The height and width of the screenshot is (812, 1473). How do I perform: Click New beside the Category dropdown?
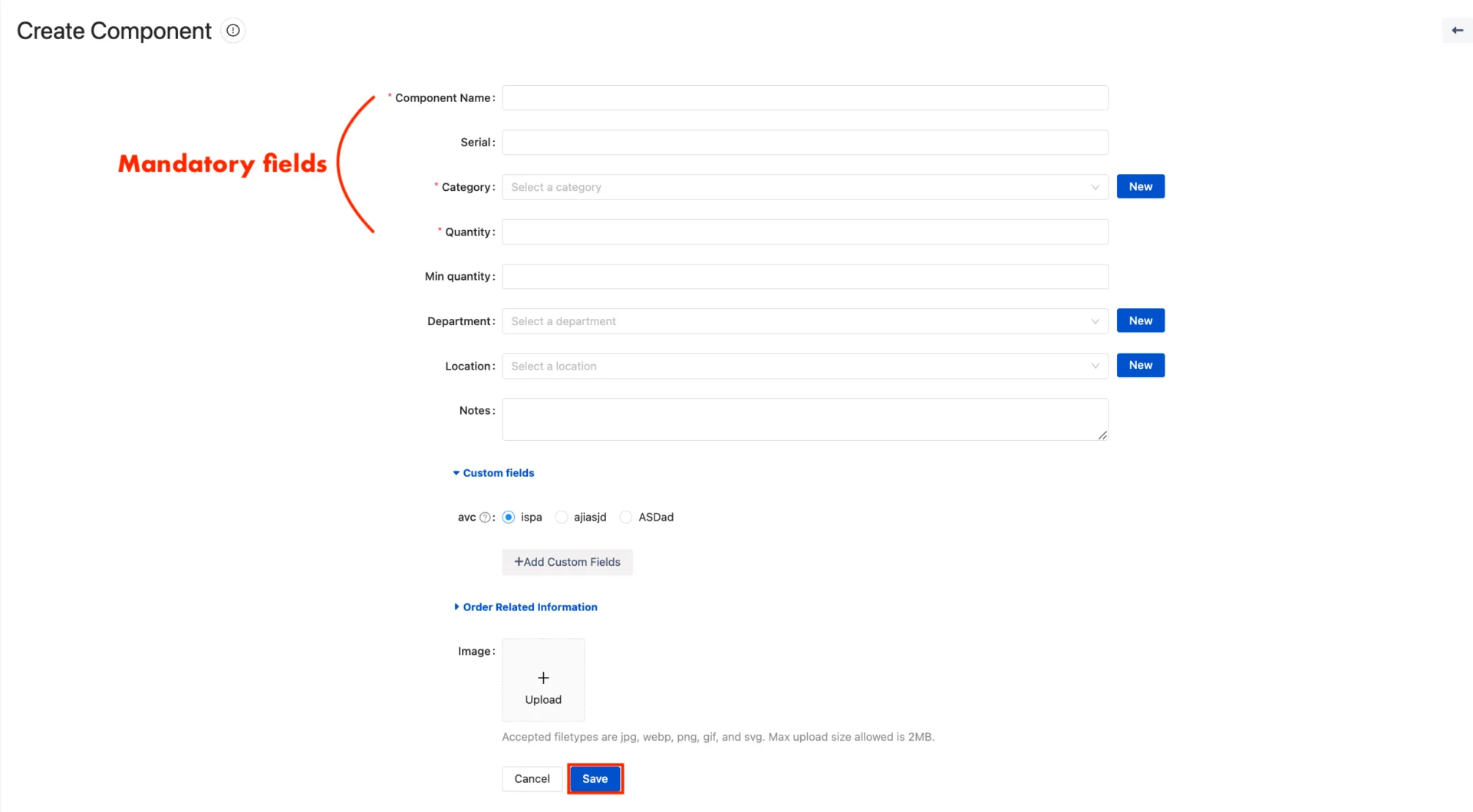1140,186
